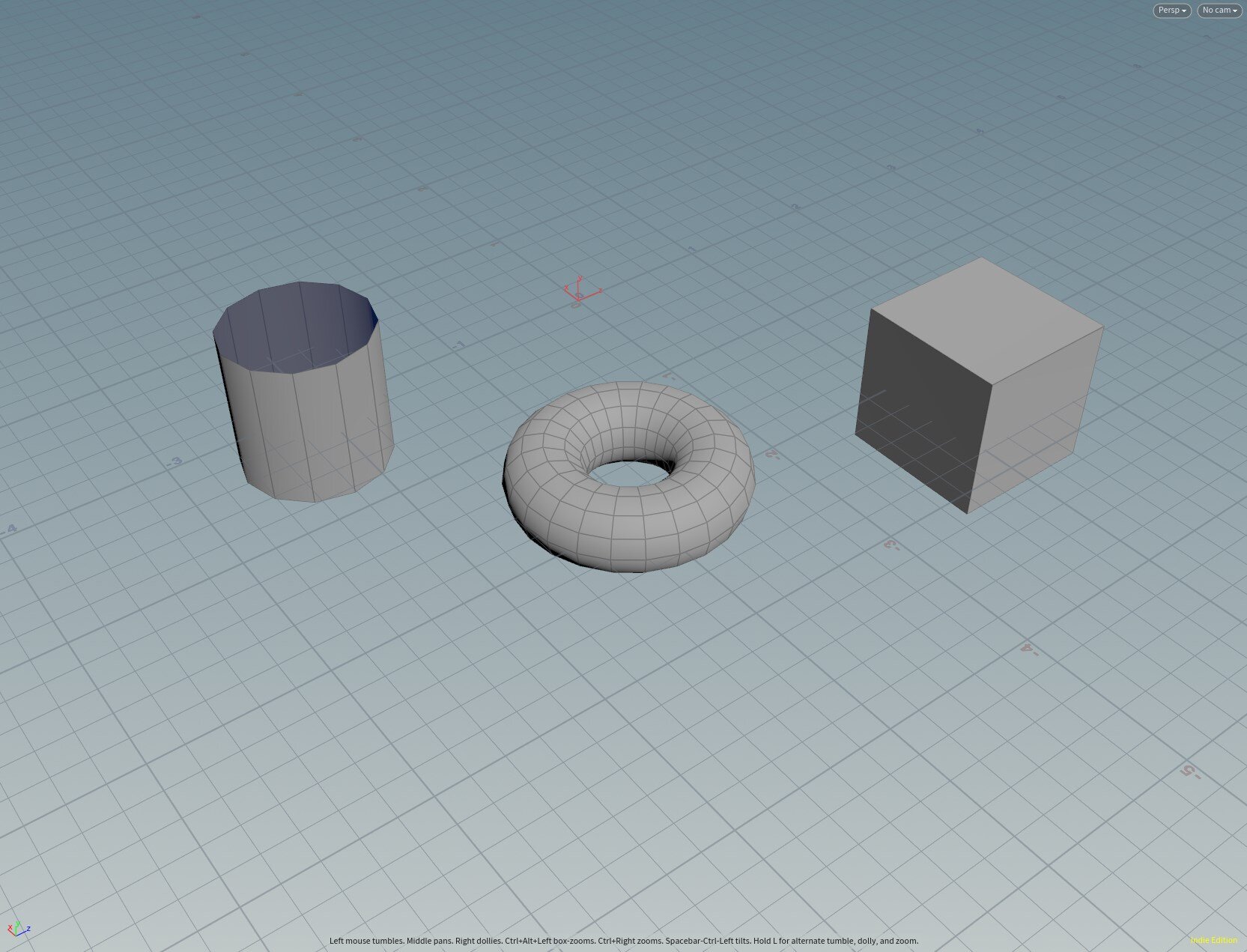Screen dimensions: 1247x952
Task: Click the Indie Edition label
Action: pyautogui.click(x=1213, y=941)
